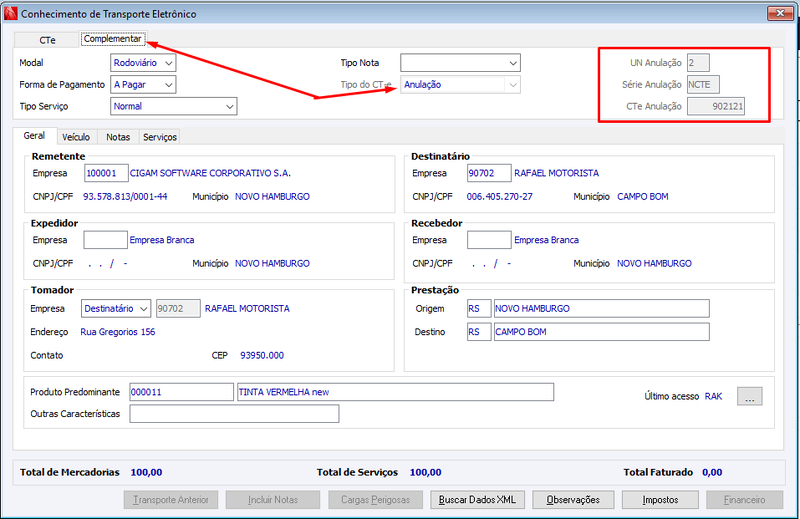
Task: Click the address Rua Gregorios 156
Action: pyautogui.click(x=118, y=332)
